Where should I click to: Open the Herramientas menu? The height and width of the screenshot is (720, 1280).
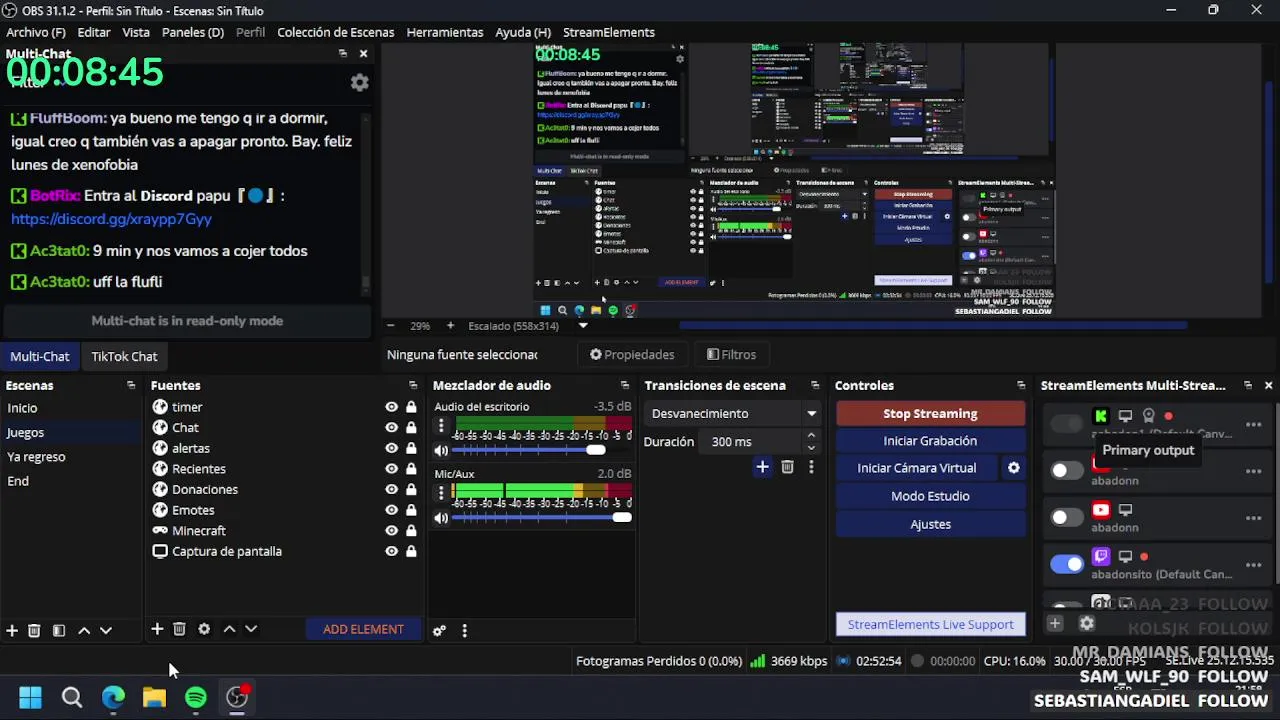445,32
